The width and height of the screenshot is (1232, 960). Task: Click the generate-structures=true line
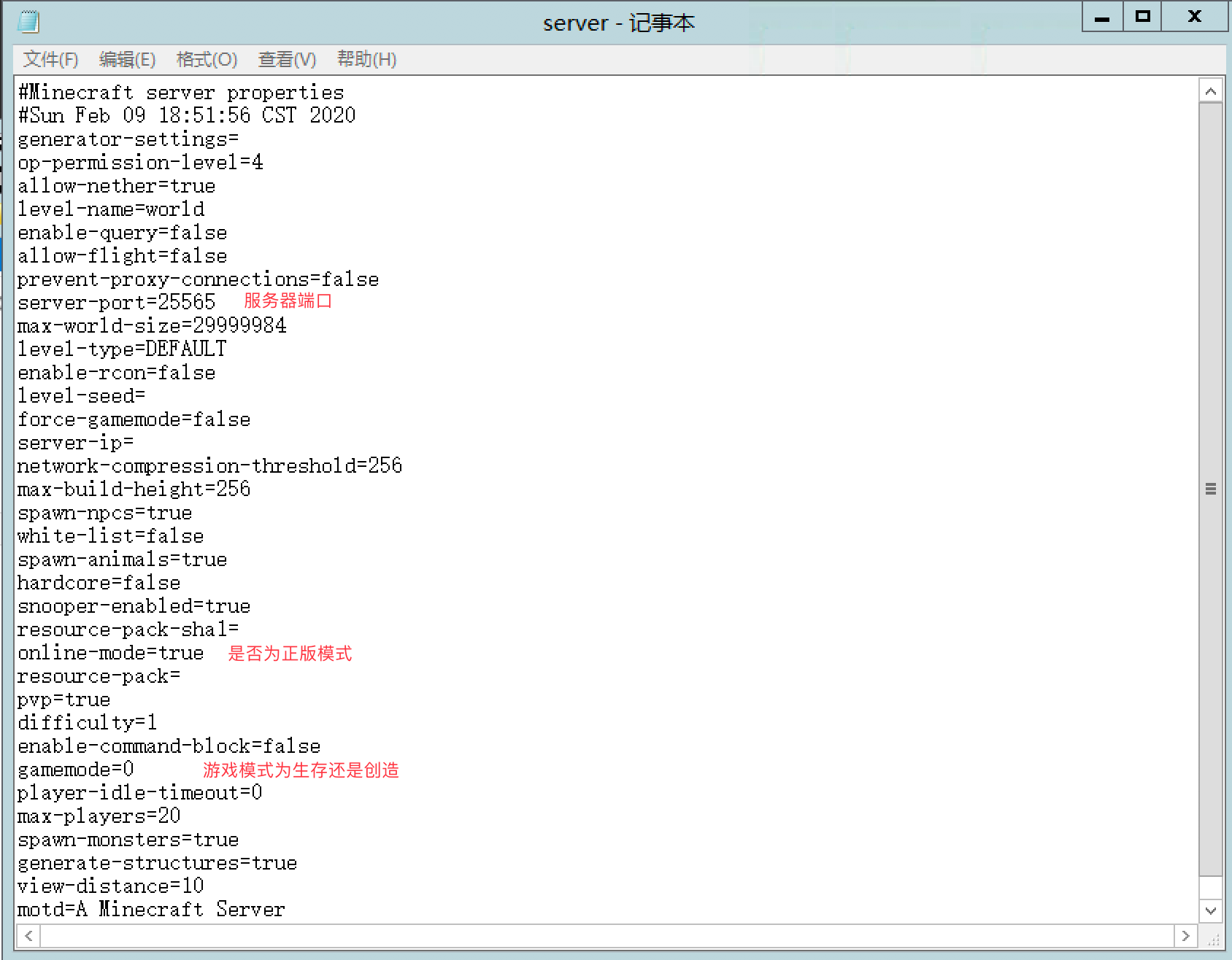coord(158,863)
